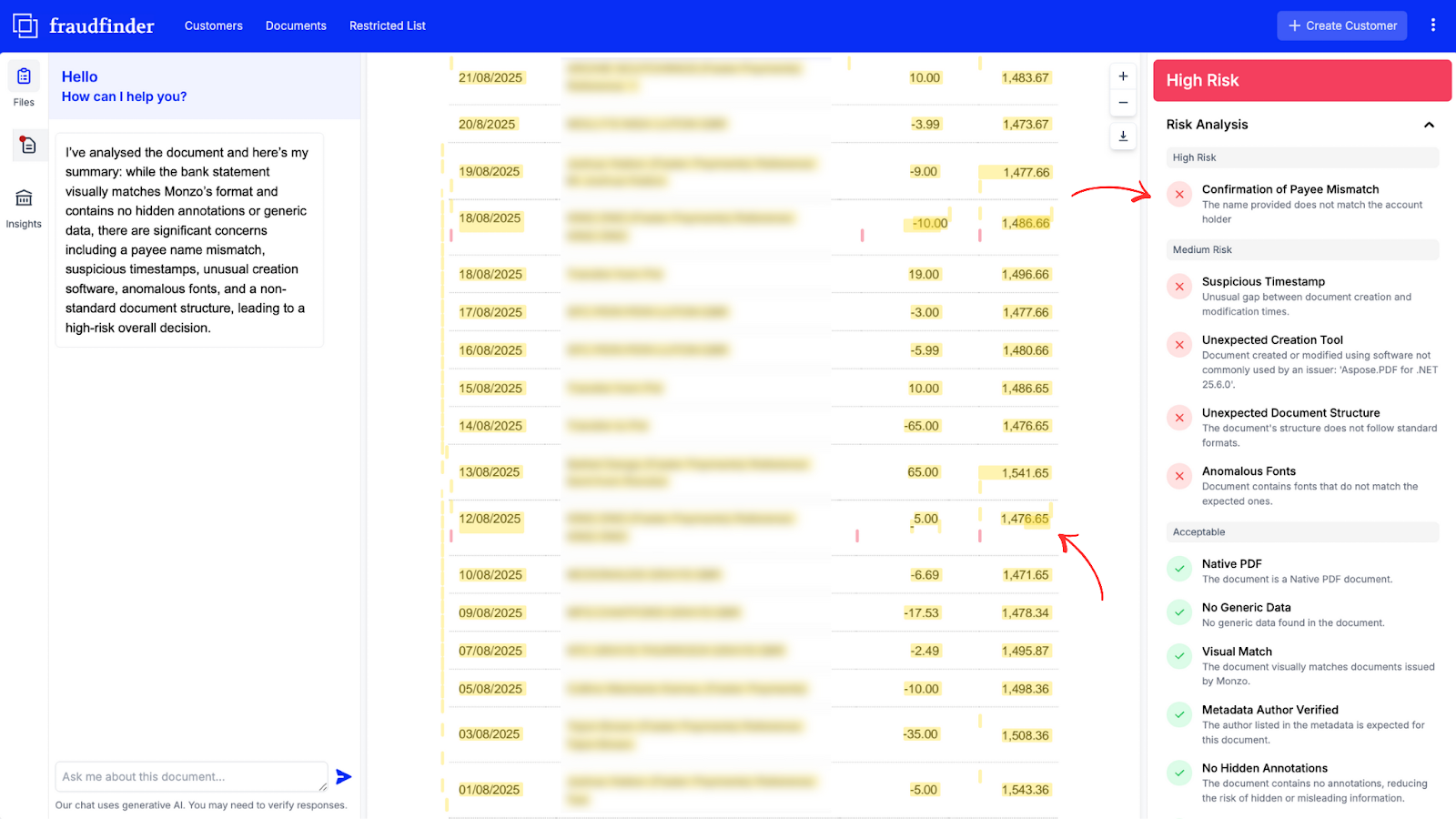The image size is (1456, 819).
Task: Click the 1,508.36 balance cell
Action: pyautogui.click(x=1025, y=735)
